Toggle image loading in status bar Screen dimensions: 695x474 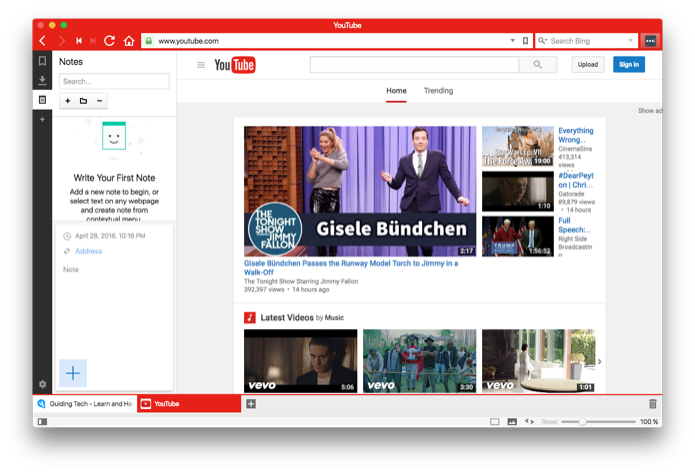[512, 422]
